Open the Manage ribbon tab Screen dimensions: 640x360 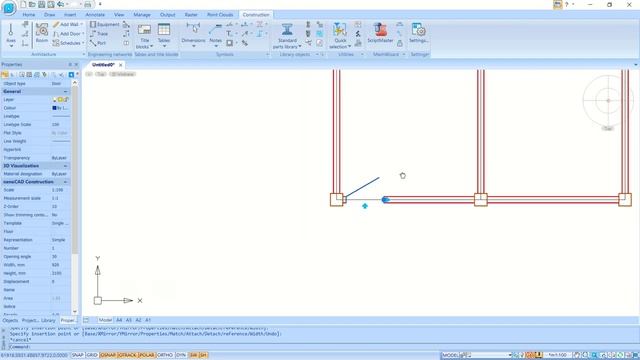click(142, 15)
